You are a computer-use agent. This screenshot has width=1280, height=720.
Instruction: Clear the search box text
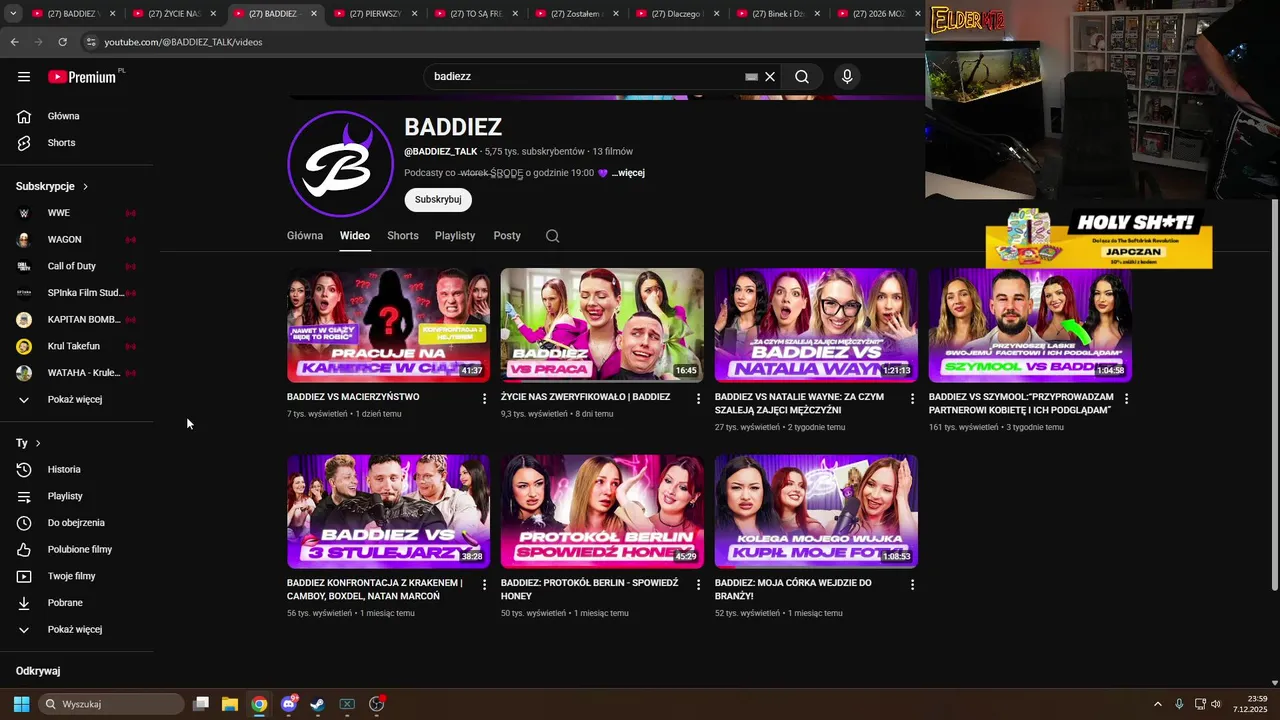coord(770,77)
